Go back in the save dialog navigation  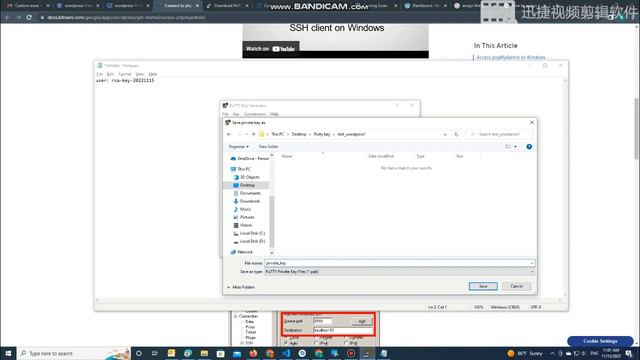(229, 134)
